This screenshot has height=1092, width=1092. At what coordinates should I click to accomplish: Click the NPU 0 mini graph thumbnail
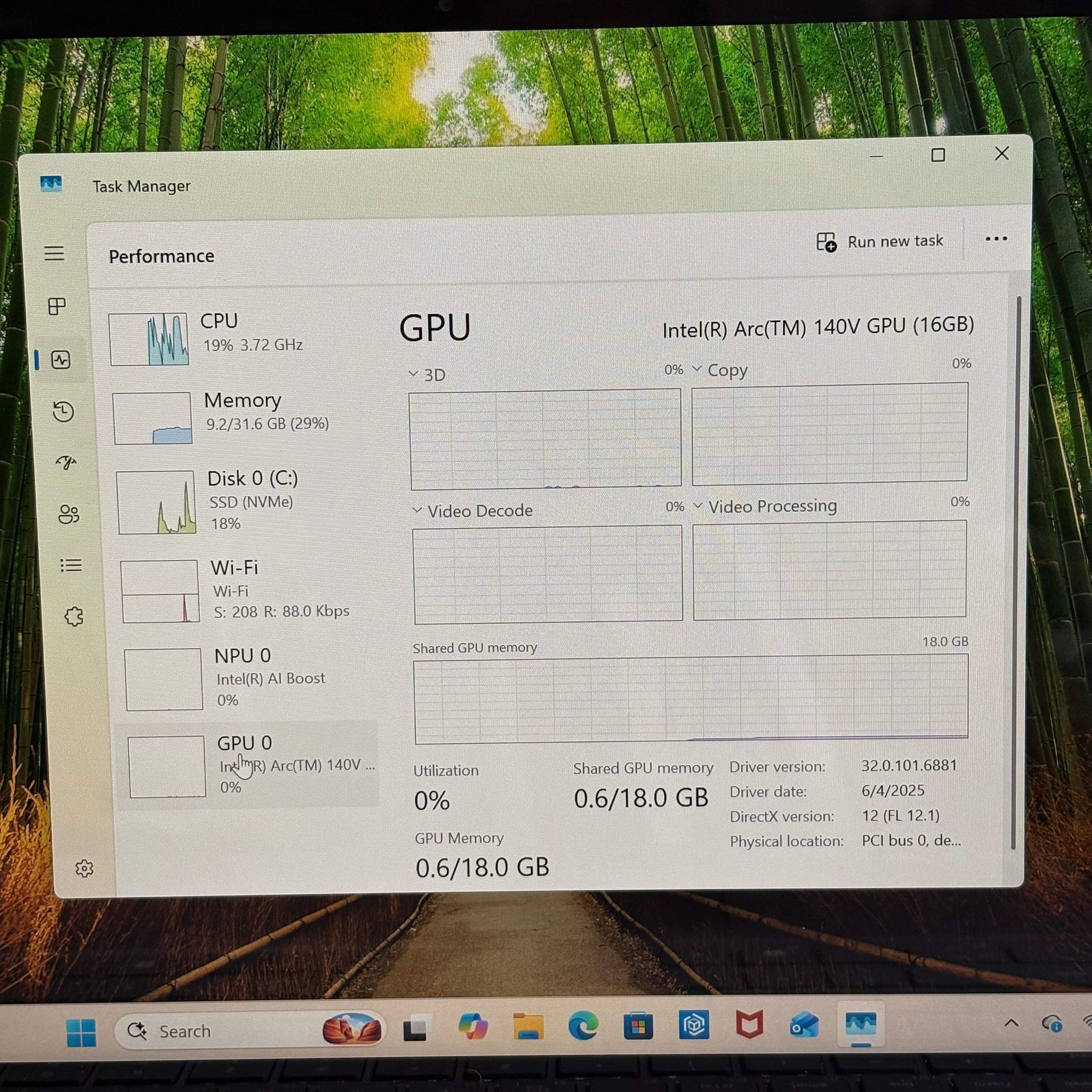click(x=164, y=679)
